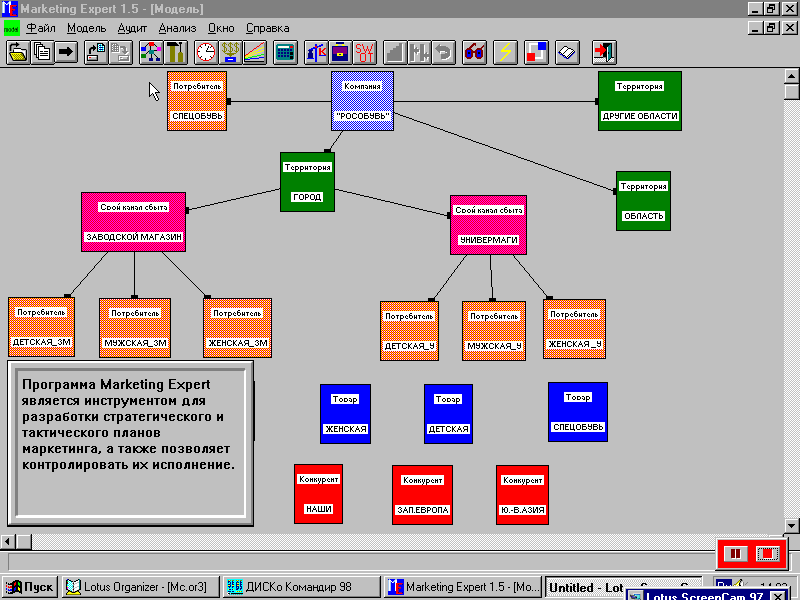The height and width of the screenshot is (600, 800).
Task: Click the greyed-out import table toolbar icon
Action: tap(121, 52)
